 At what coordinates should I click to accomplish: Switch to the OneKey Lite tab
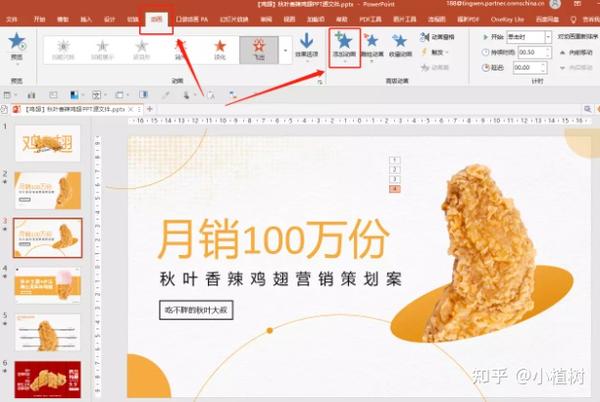pyautogui.click(x=507, y=19)
